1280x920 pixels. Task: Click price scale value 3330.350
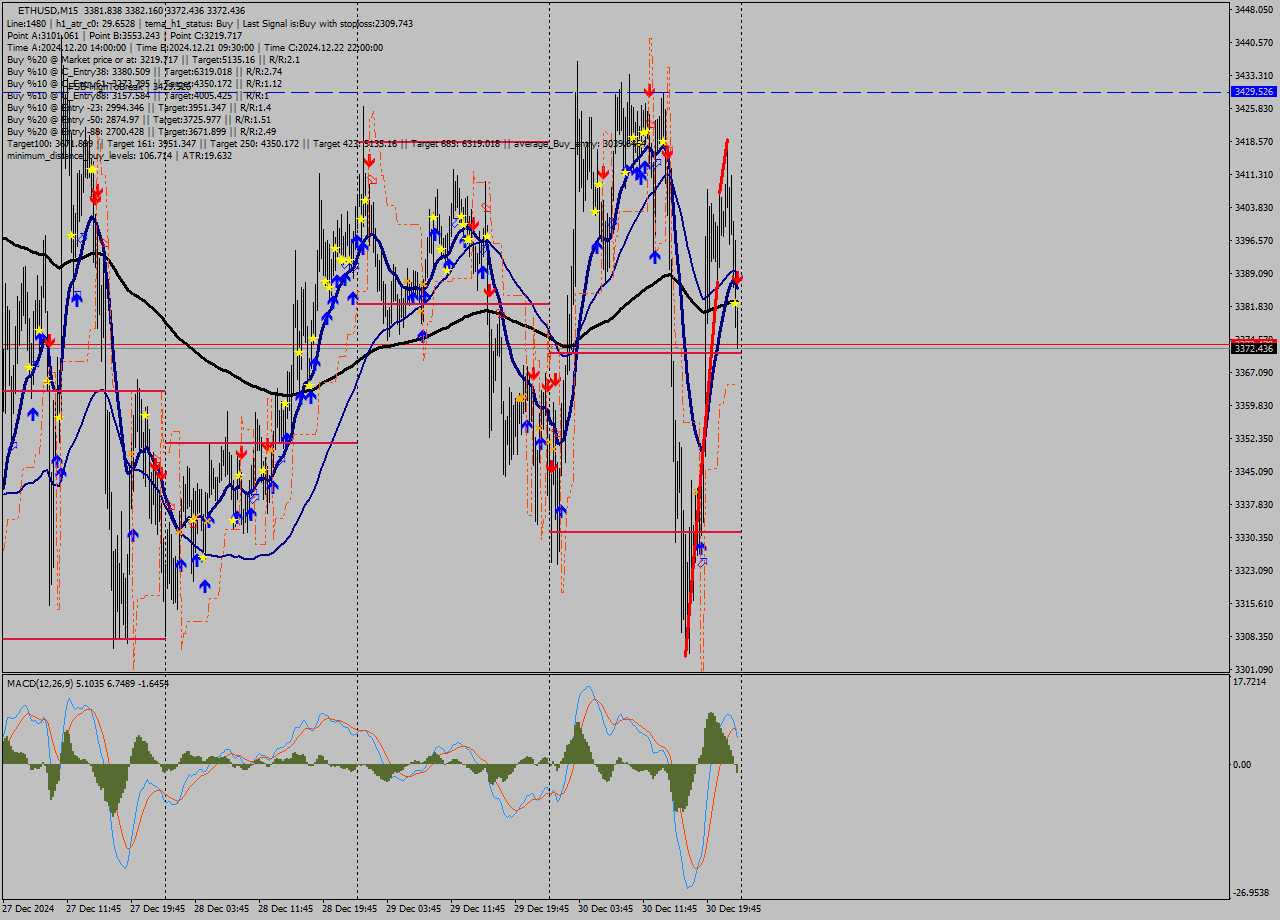(1253, 537)
